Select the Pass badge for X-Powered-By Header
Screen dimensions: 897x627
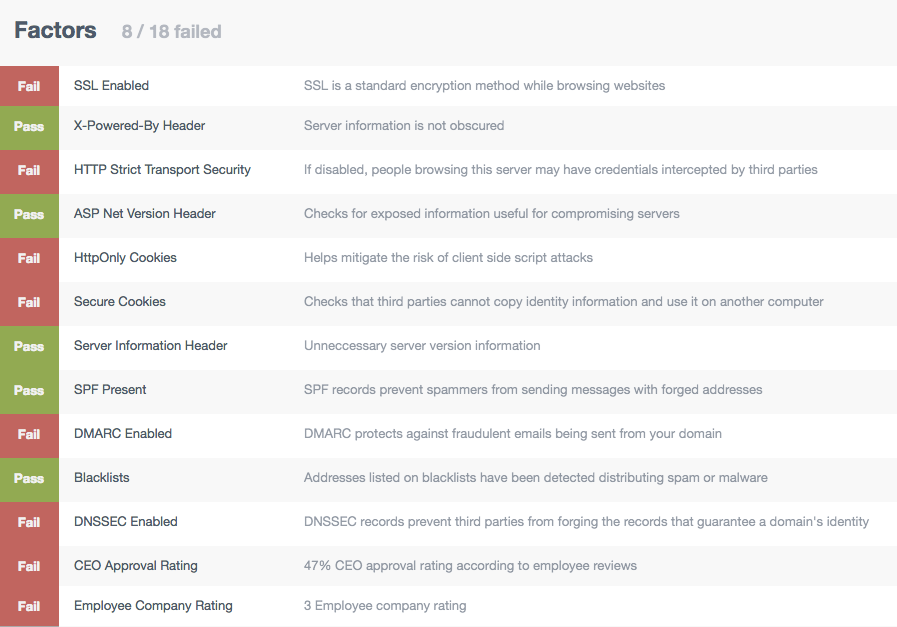[x=29, y=126]
